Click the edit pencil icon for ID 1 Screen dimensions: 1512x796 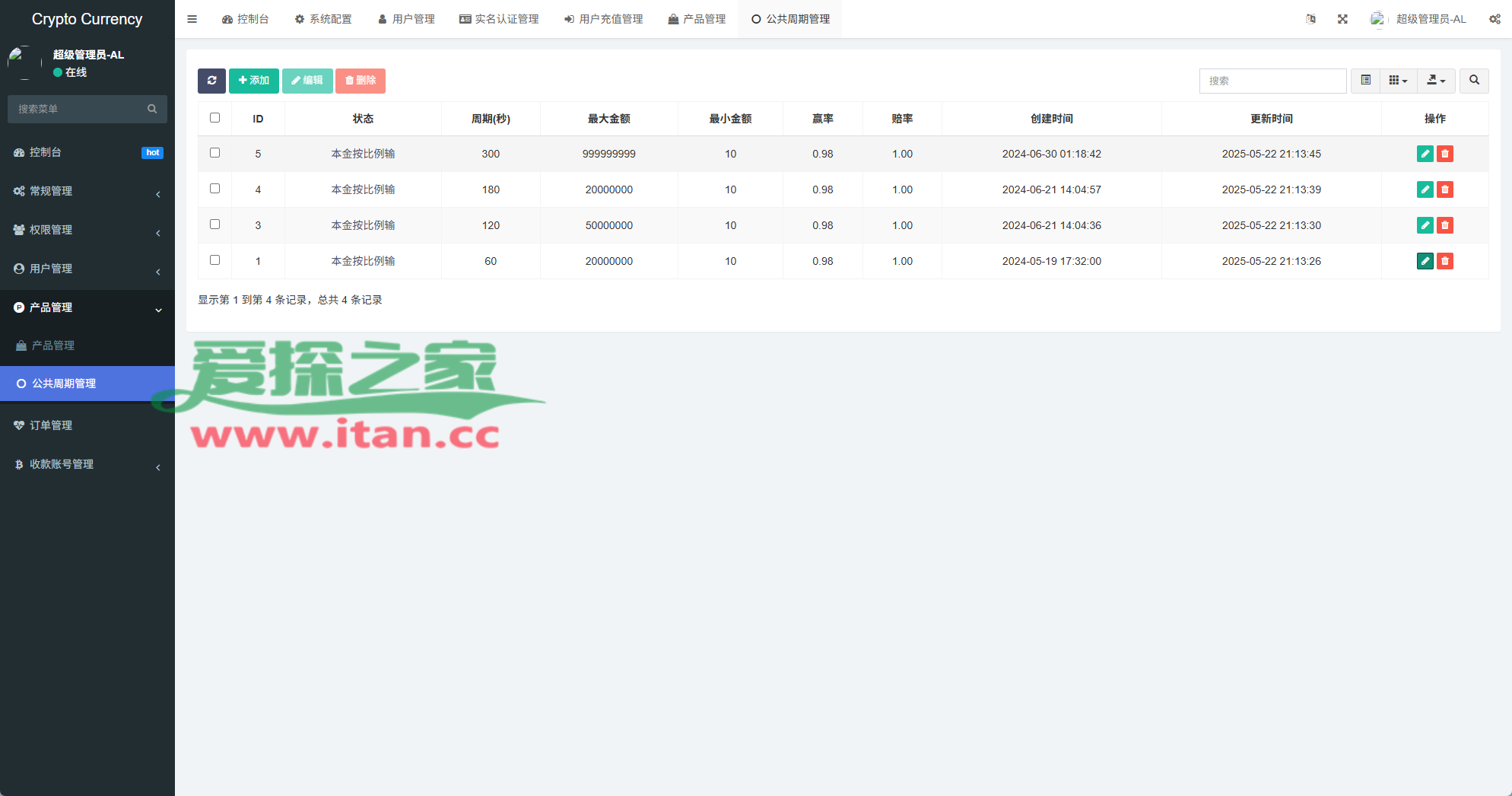1425,261
